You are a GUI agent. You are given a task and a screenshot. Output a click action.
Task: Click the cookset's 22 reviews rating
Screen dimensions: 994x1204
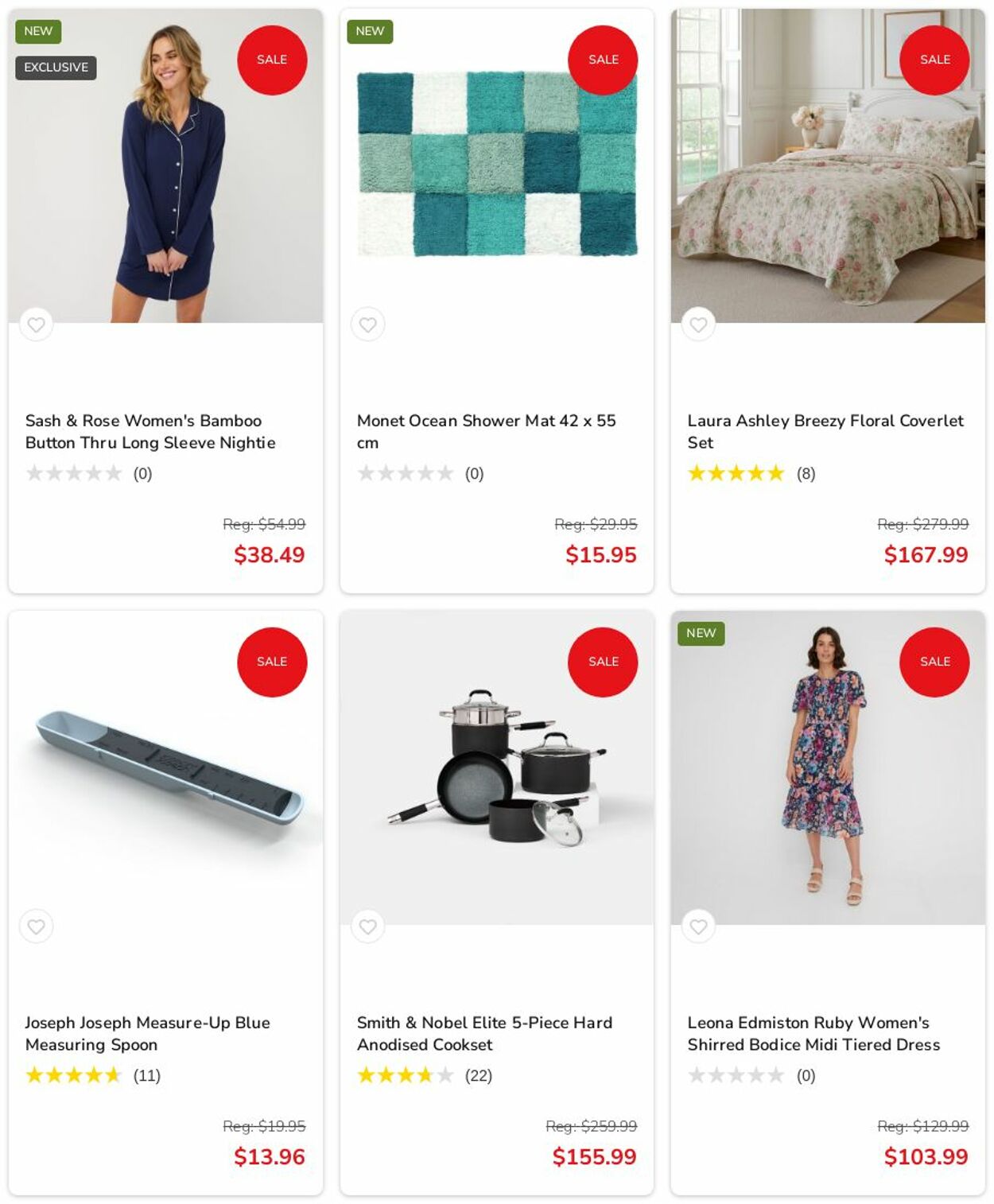point(424,1076)
